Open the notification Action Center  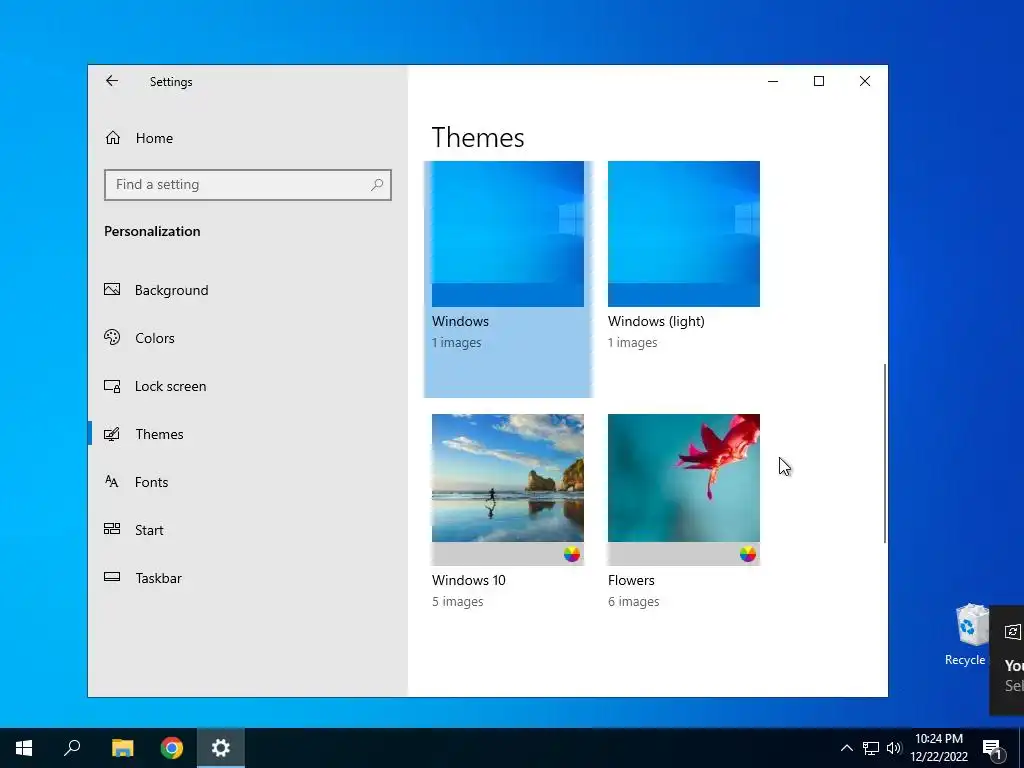coord(993,749)
